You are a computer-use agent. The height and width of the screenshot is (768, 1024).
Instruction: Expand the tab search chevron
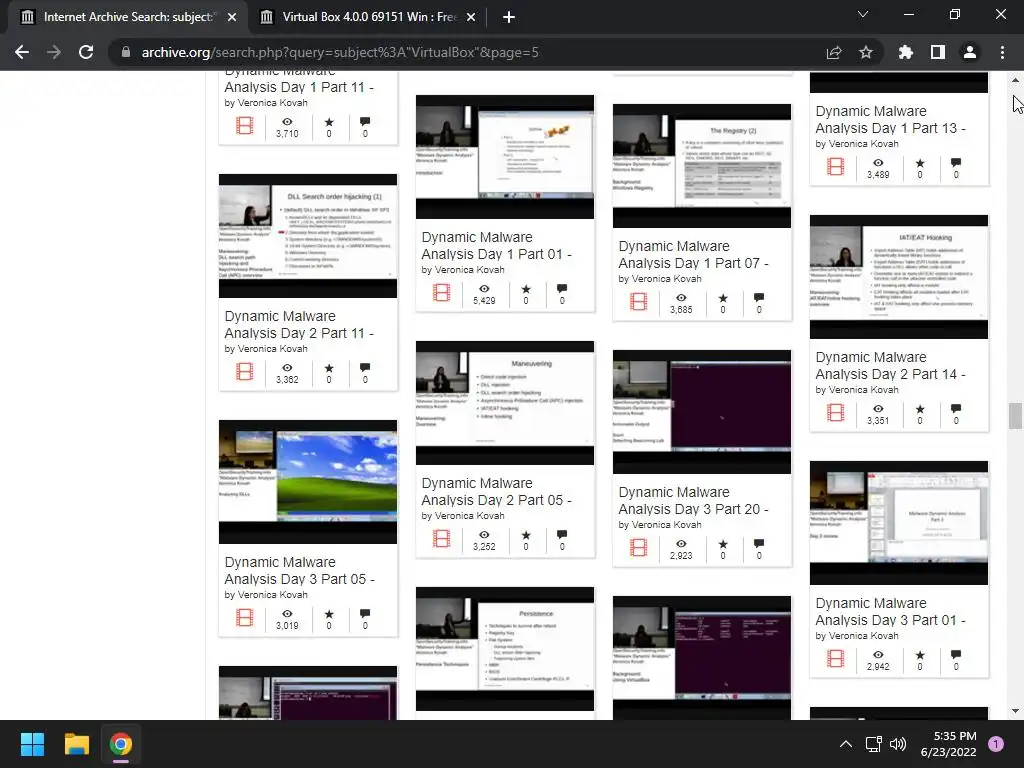pyautogui.click(x=863, y=14)
